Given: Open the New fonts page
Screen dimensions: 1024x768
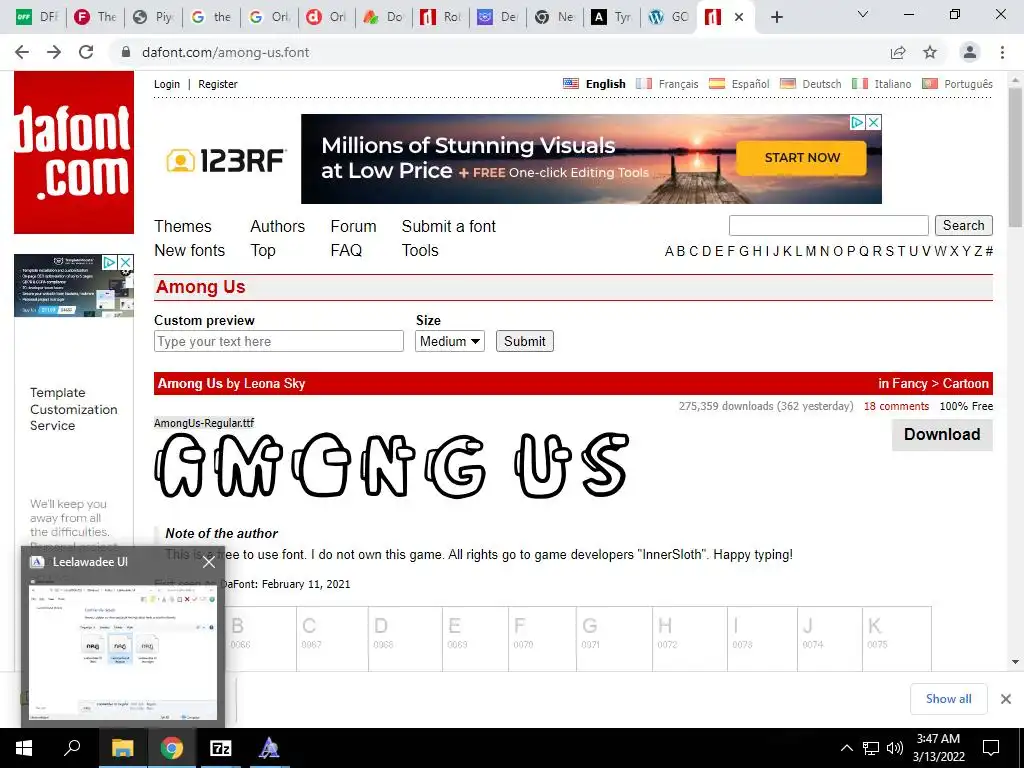Looking at the screenshot, I should click(x=189, y=250).
